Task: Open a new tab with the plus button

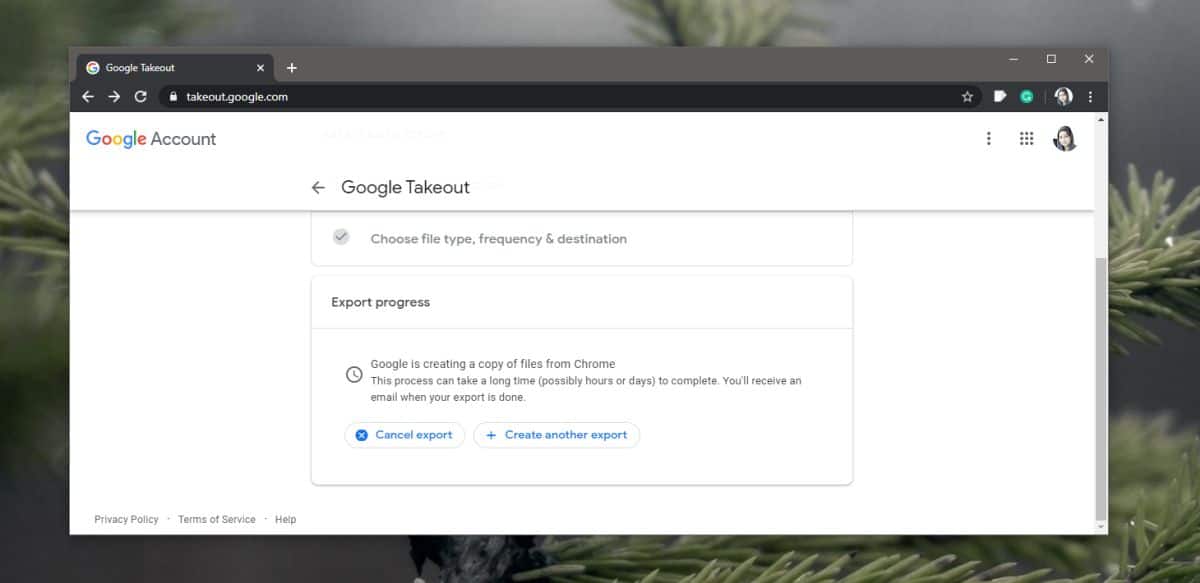Action: [292, 68]
